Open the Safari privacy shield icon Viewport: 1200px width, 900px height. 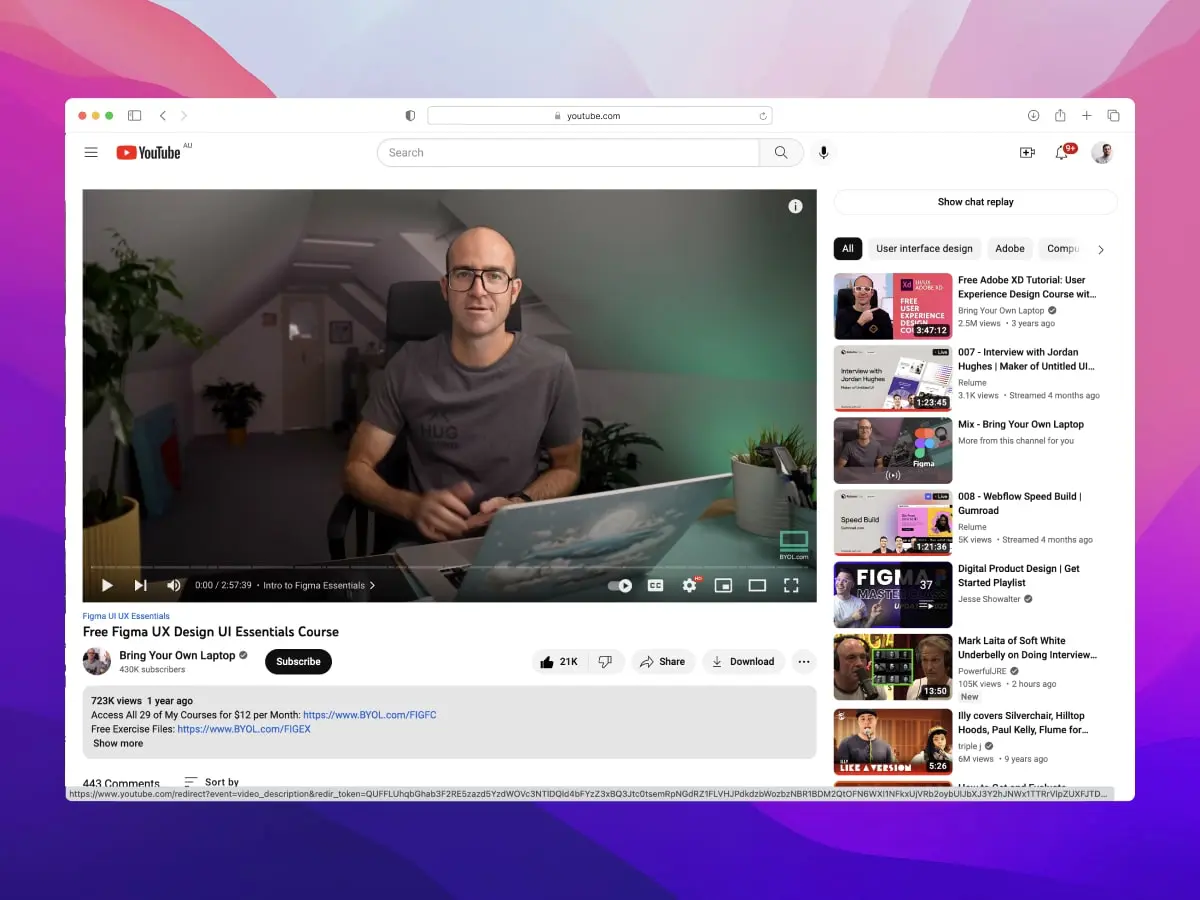(x=410, y=116)
